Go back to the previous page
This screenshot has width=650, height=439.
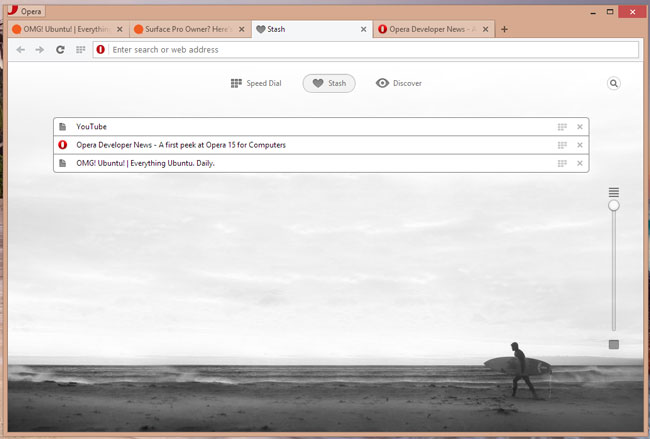click(x=20, y=50)
